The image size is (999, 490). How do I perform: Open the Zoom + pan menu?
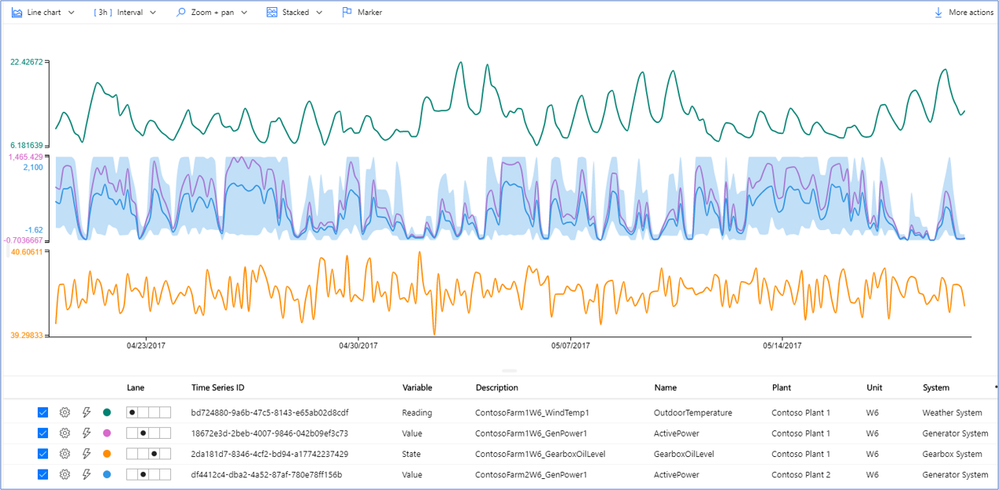(x=212, y=12)
